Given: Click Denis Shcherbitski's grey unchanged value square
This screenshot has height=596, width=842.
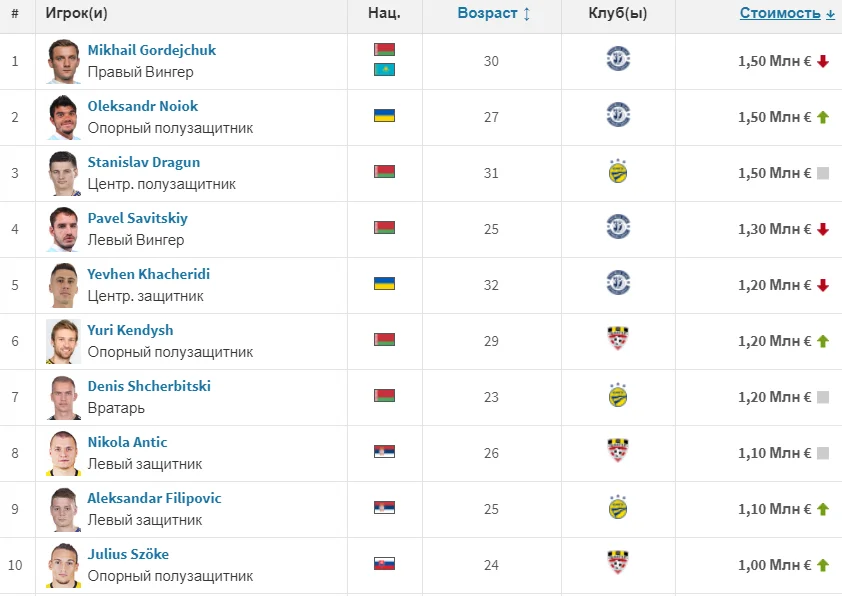Looking at the screenshot, I should coord(823,397).
